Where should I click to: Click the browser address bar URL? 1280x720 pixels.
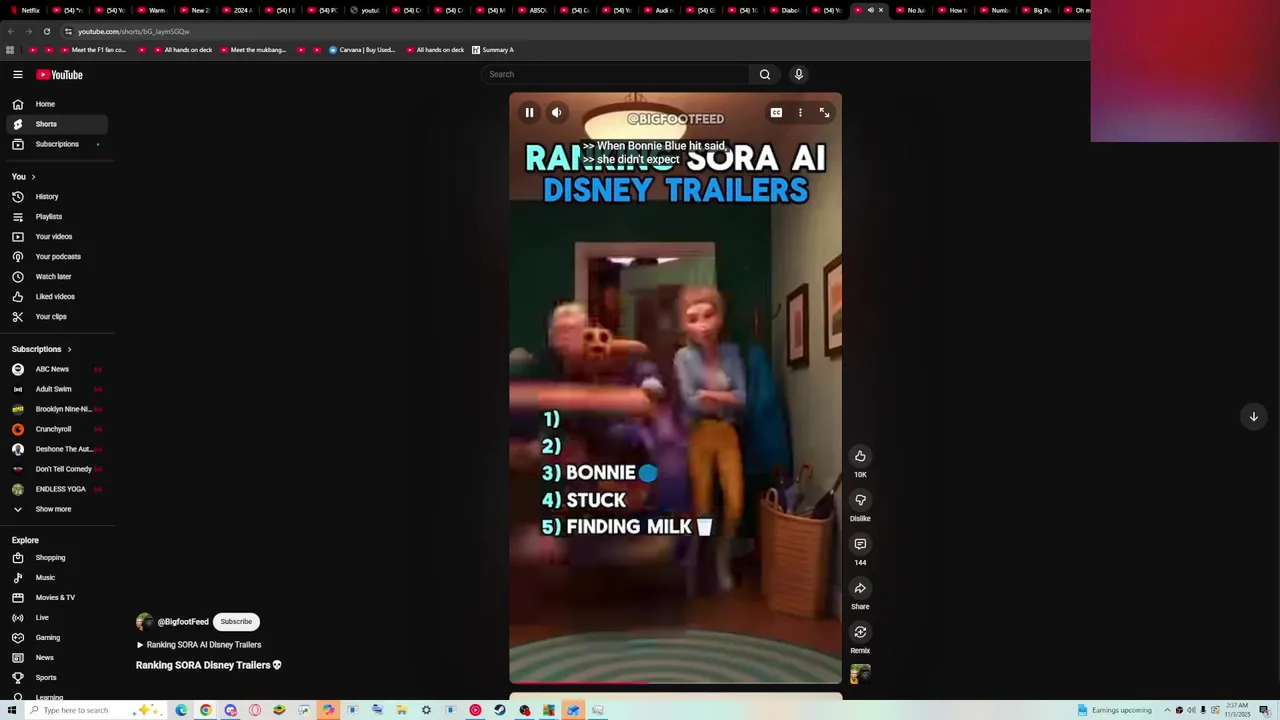(134, 32)
